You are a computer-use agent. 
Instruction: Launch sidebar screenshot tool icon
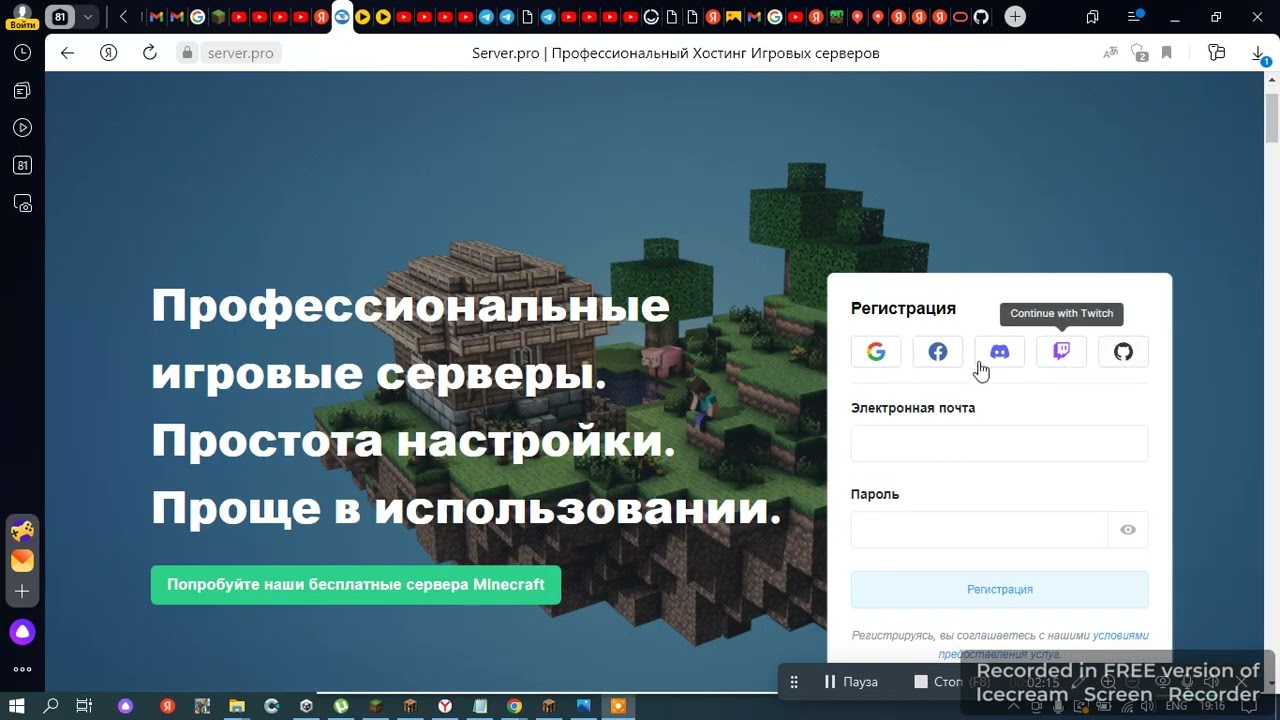pyautogui.click(x=22, y=204)
